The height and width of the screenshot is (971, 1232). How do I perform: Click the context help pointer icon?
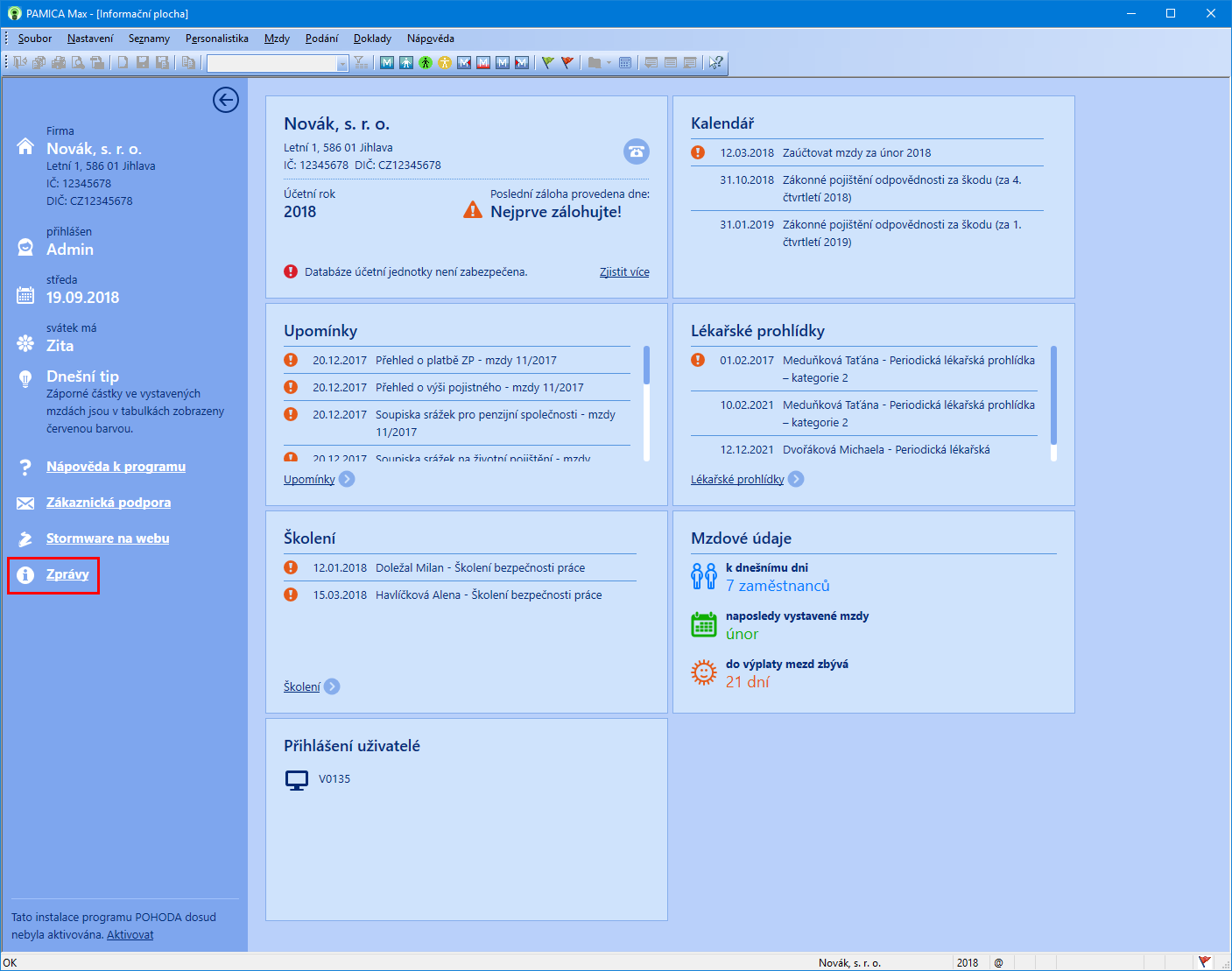716,62
